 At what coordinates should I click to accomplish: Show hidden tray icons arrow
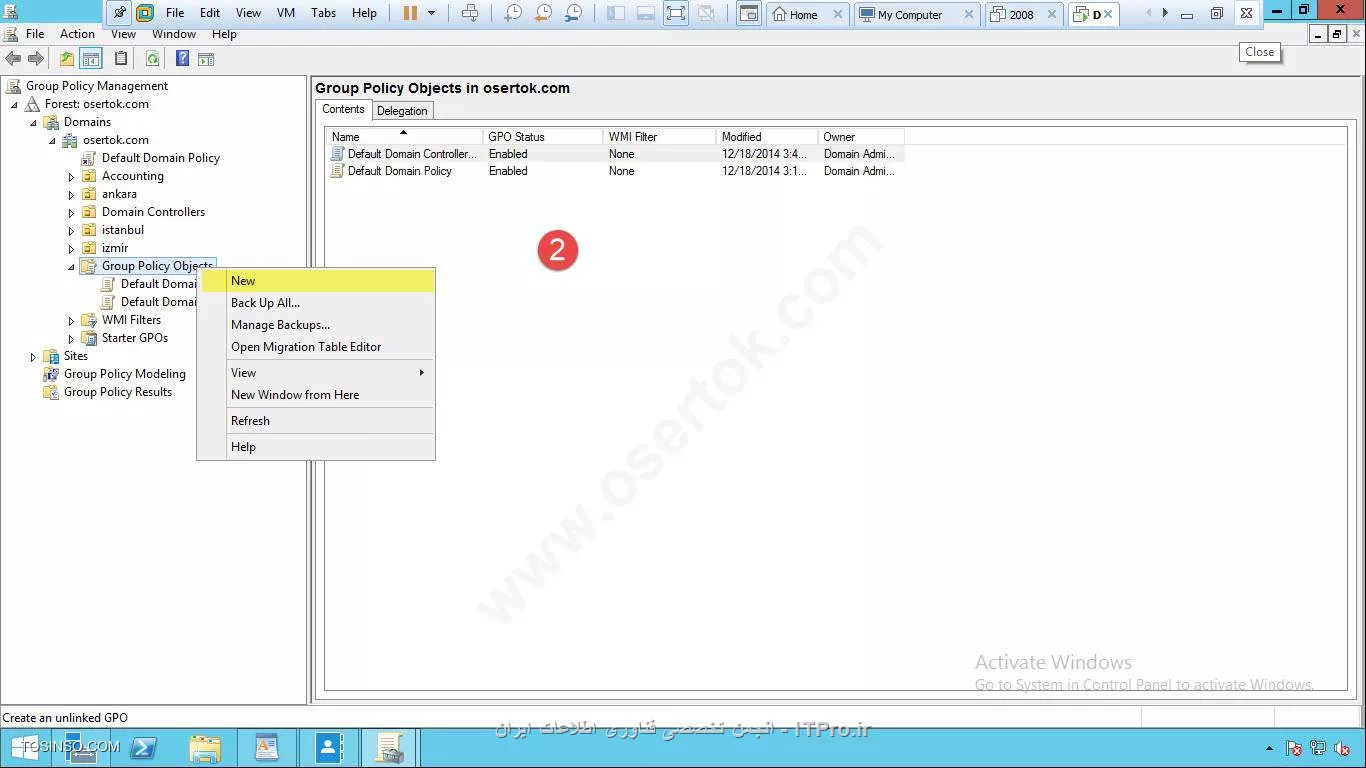[x=1270, y=748]
